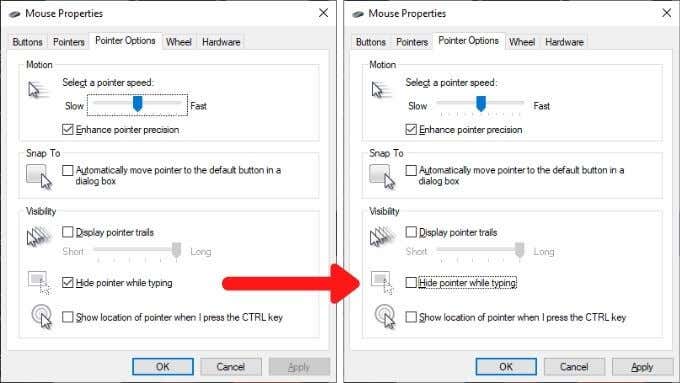The width and height of the screenshot is (680, 383).
Task: Click pointer speed slider thumb in right dialog
Action: (x=481, y=104)
